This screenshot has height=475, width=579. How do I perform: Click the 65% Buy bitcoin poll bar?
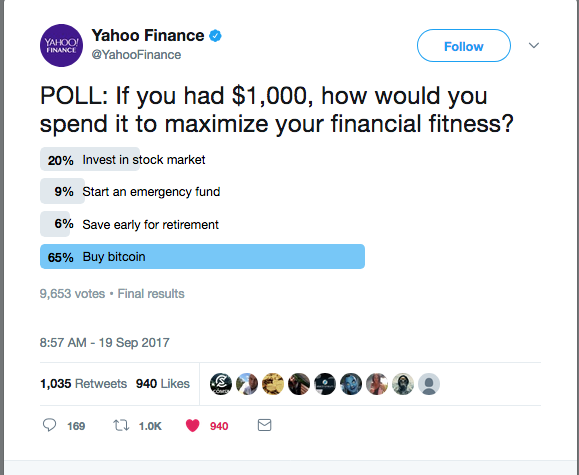pos(202,256)
